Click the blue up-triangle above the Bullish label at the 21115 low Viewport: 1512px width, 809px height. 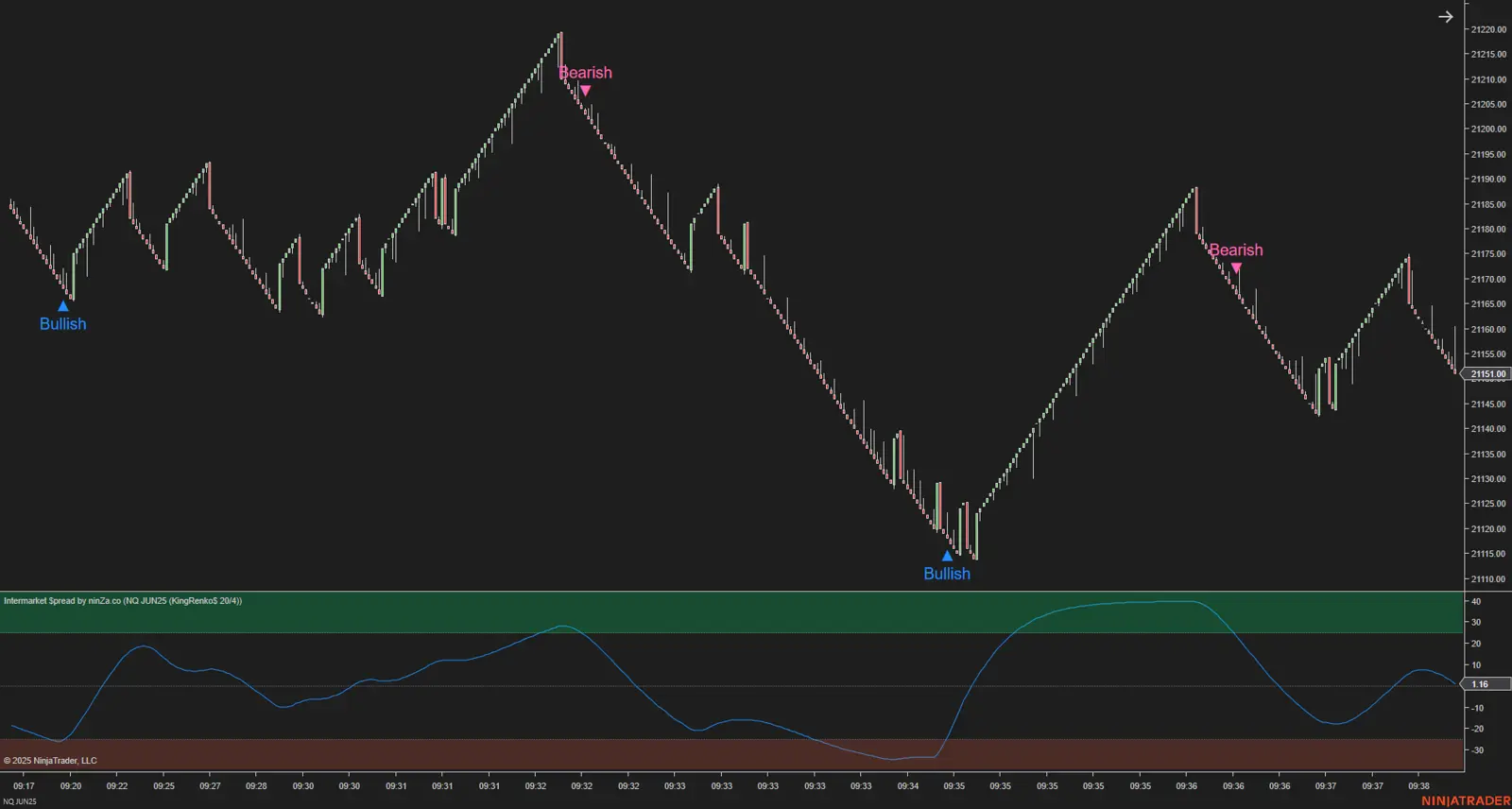tap(947, 556)
